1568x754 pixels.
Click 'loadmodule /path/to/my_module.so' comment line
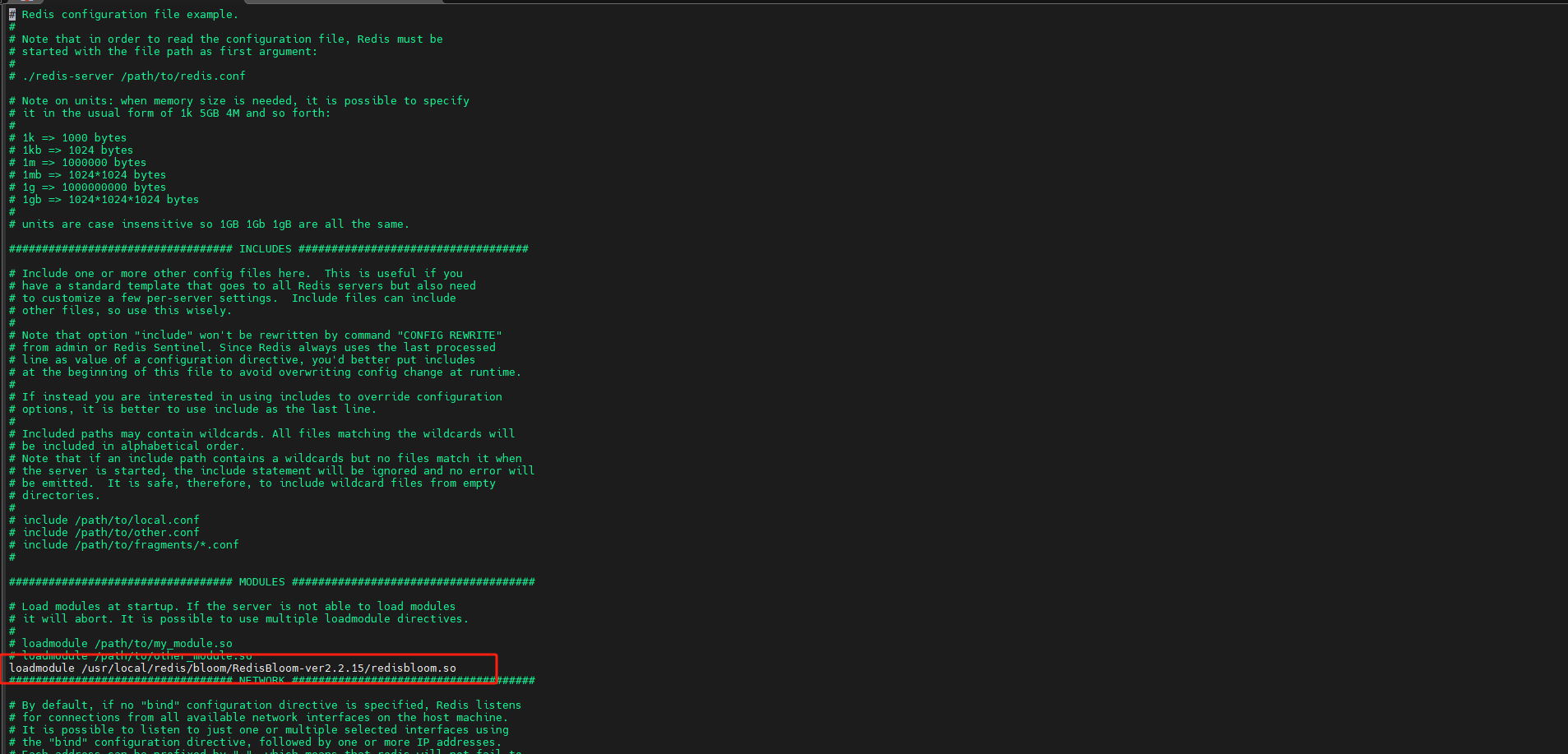(x=127, y=644)
